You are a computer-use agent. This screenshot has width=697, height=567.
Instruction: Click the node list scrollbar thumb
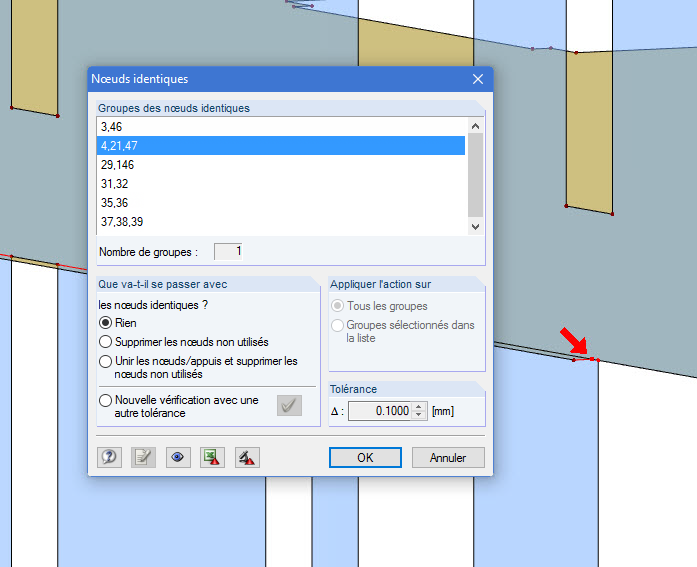pyautogui.click(x=475, y=175)
